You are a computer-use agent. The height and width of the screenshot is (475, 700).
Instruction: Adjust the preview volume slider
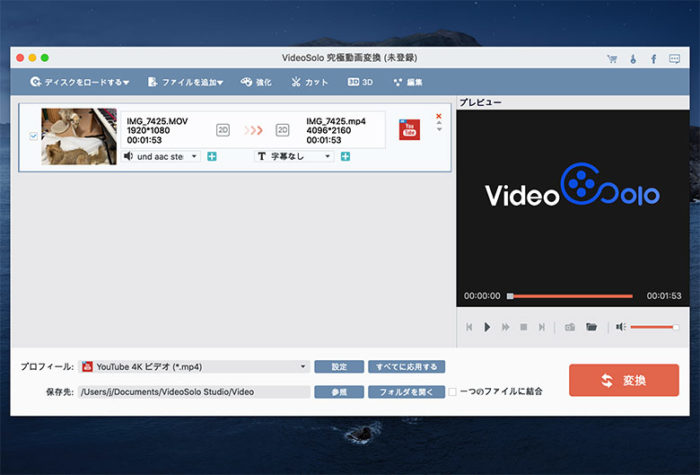point(654,327)
